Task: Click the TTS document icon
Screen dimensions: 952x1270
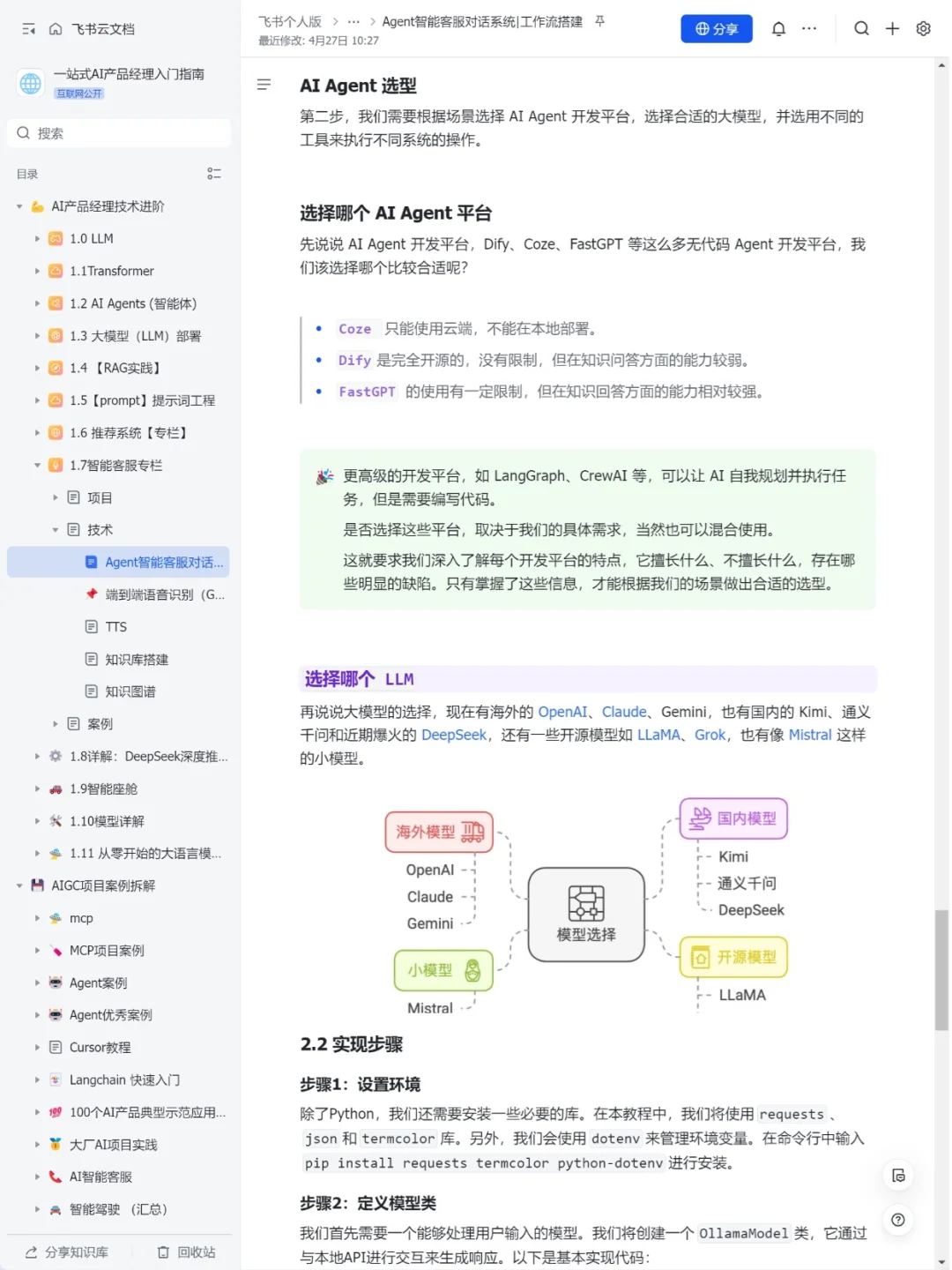Action: pos(91,627)
